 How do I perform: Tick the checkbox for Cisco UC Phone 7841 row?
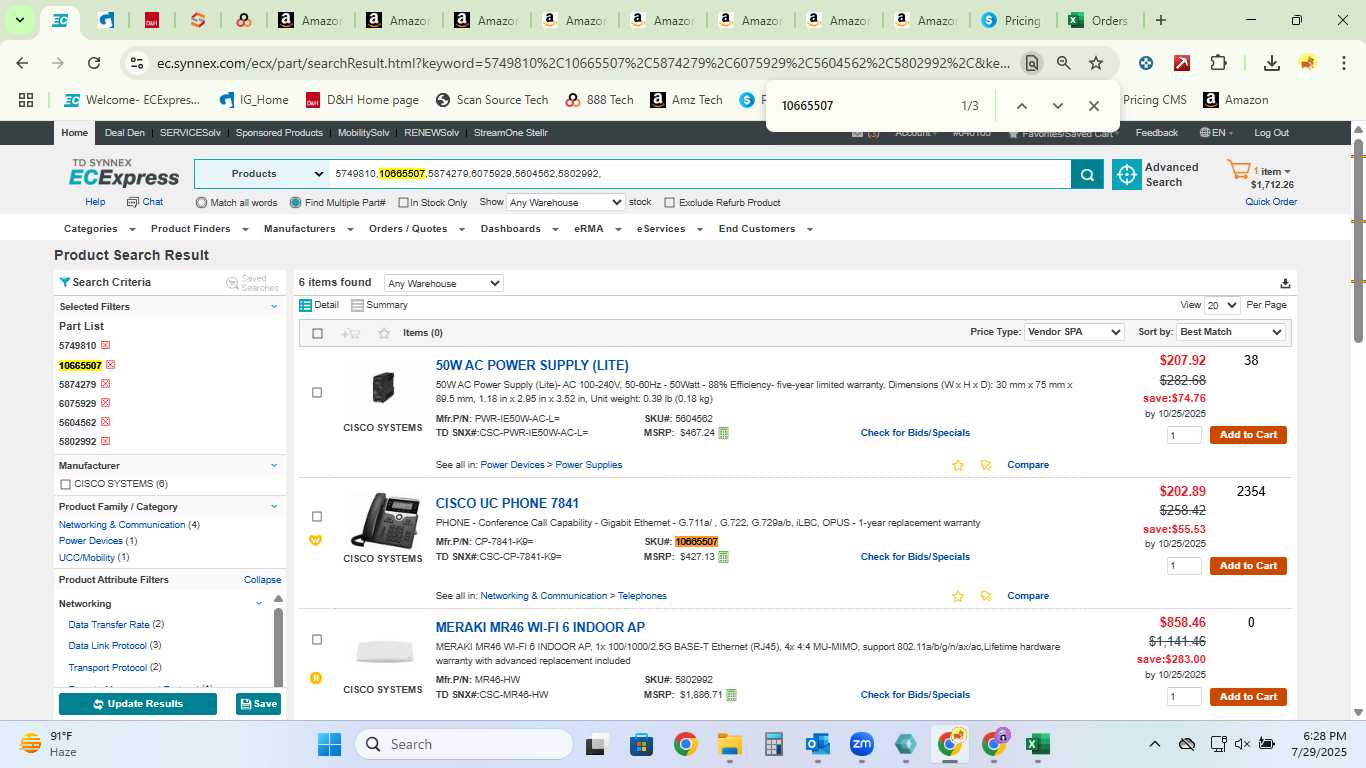(x=317, y=517)
